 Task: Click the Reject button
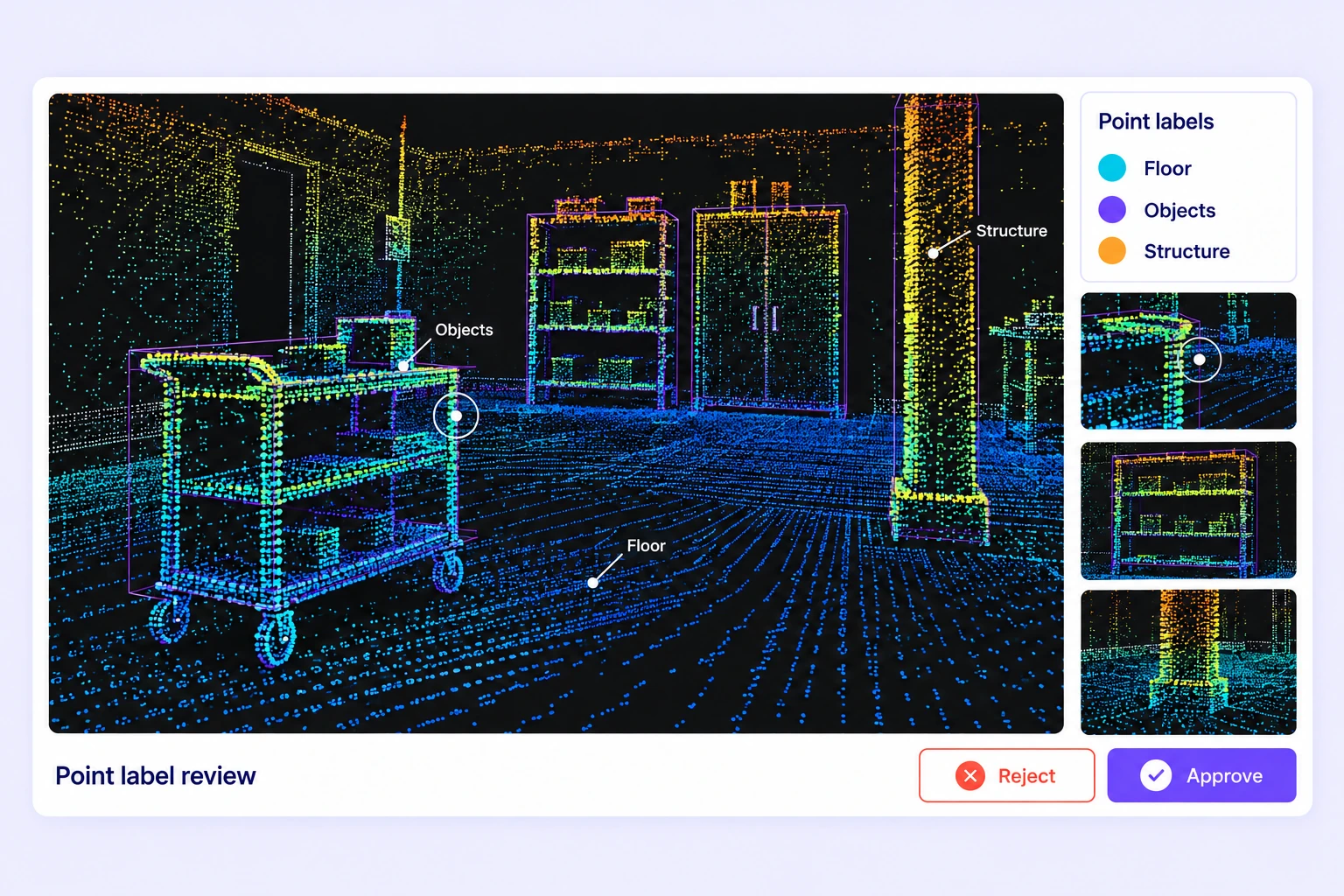pos(1006,775)
